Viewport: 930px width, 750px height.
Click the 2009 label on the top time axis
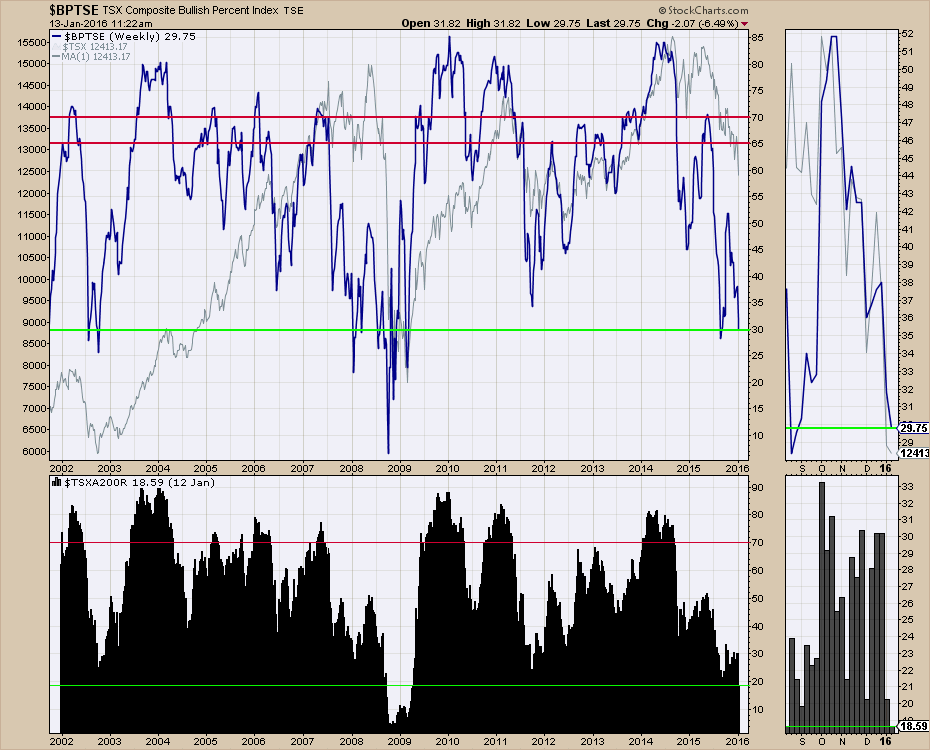(x=398, y=467)
